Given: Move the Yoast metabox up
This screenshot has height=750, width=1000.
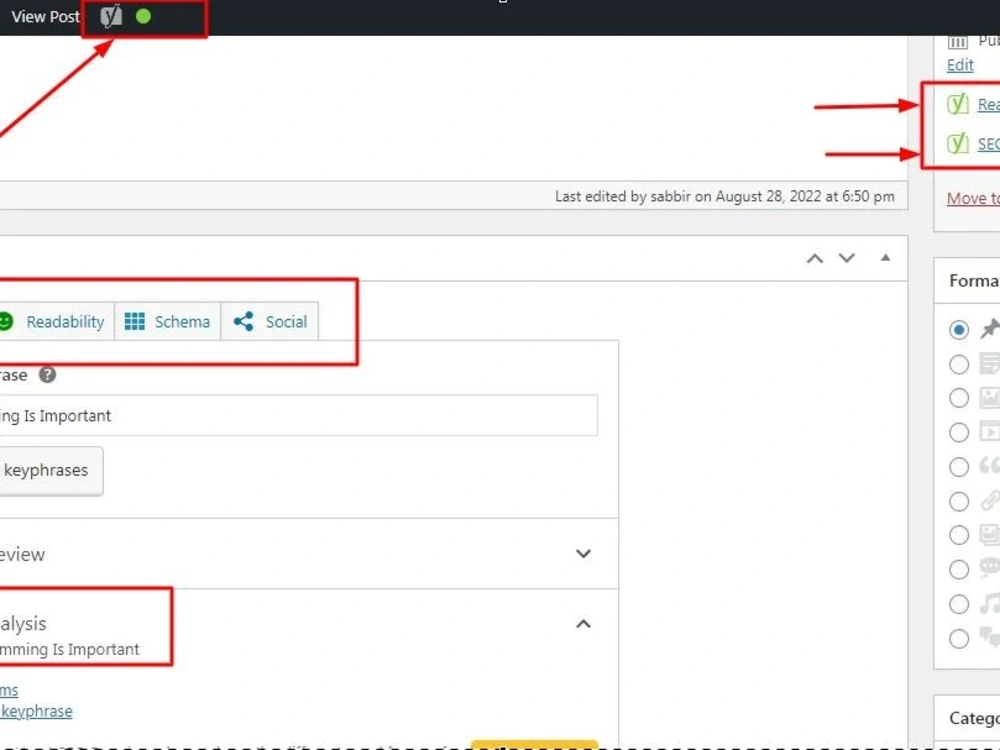Looking at the screenshot, I should point(814,258).
